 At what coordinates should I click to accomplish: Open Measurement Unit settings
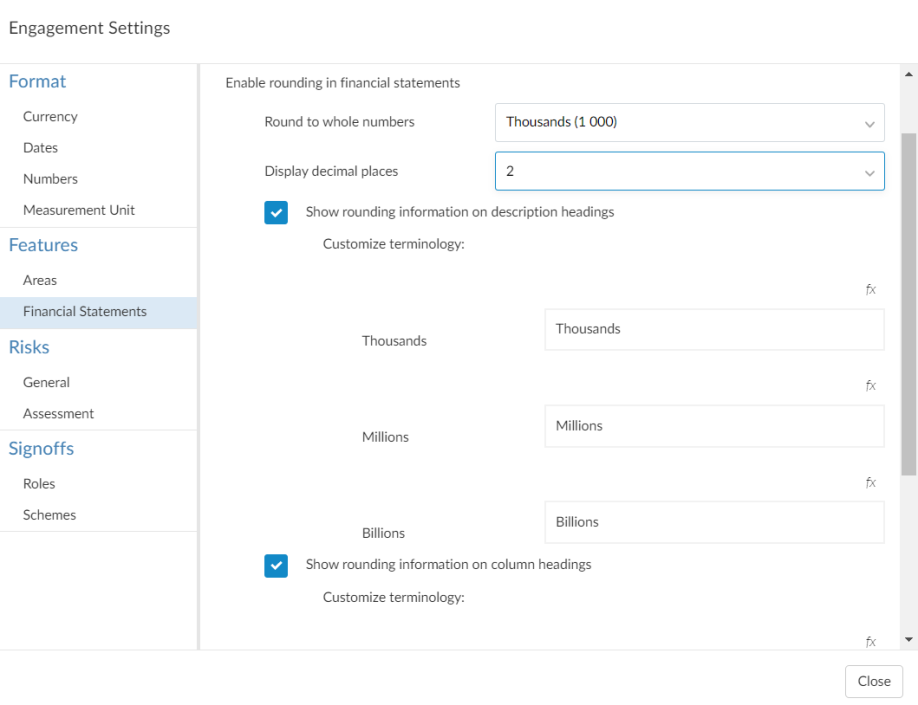pos(79,210)
